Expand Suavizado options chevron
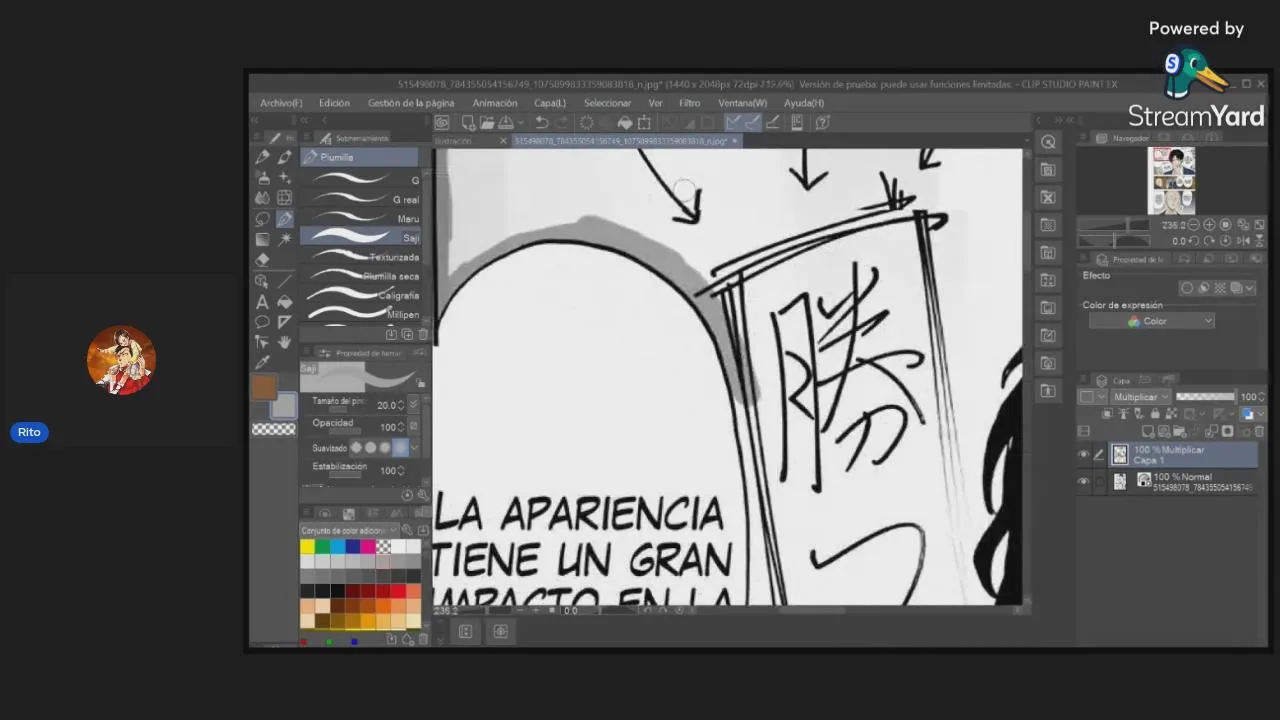Image resolution: width=1280 pixels, height=720 pixels. coord(414,448)
